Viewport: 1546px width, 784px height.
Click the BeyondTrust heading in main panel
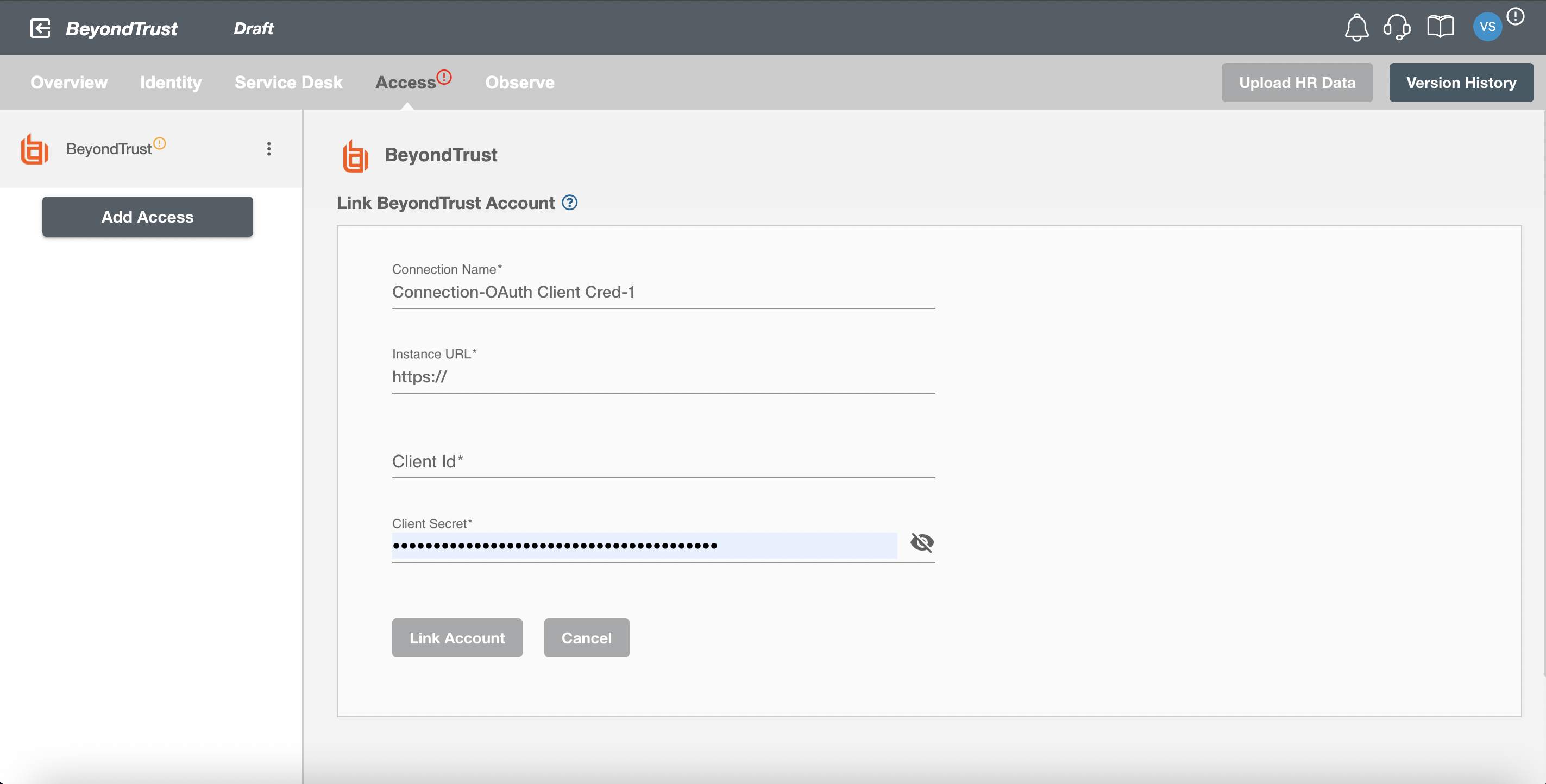pos(441,155)
